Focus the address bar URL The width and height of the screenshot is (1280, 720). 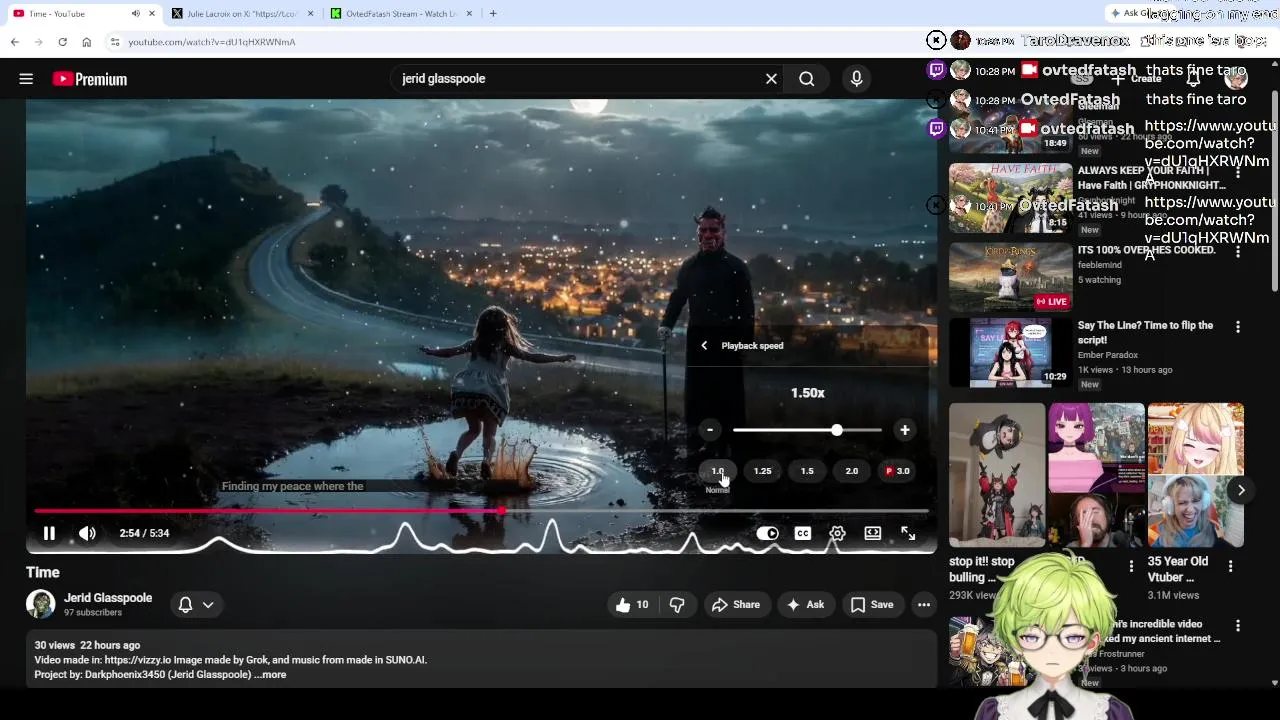(x=212, y=42)
